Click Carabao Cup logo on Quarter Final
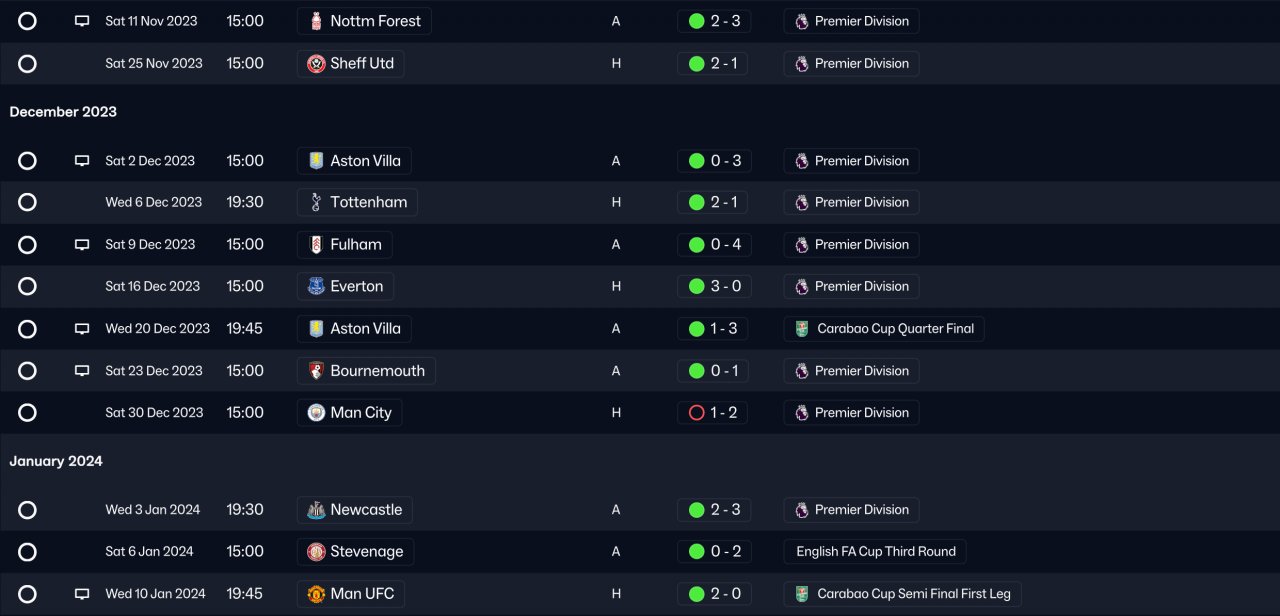This screenshot has width=1280, height=616. 802,329
